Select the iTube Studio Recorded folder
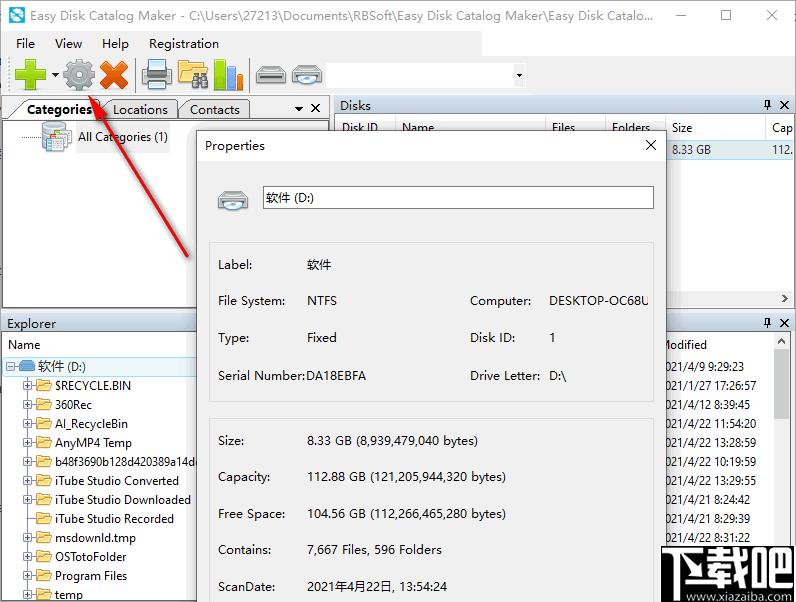 coord(114,519)
